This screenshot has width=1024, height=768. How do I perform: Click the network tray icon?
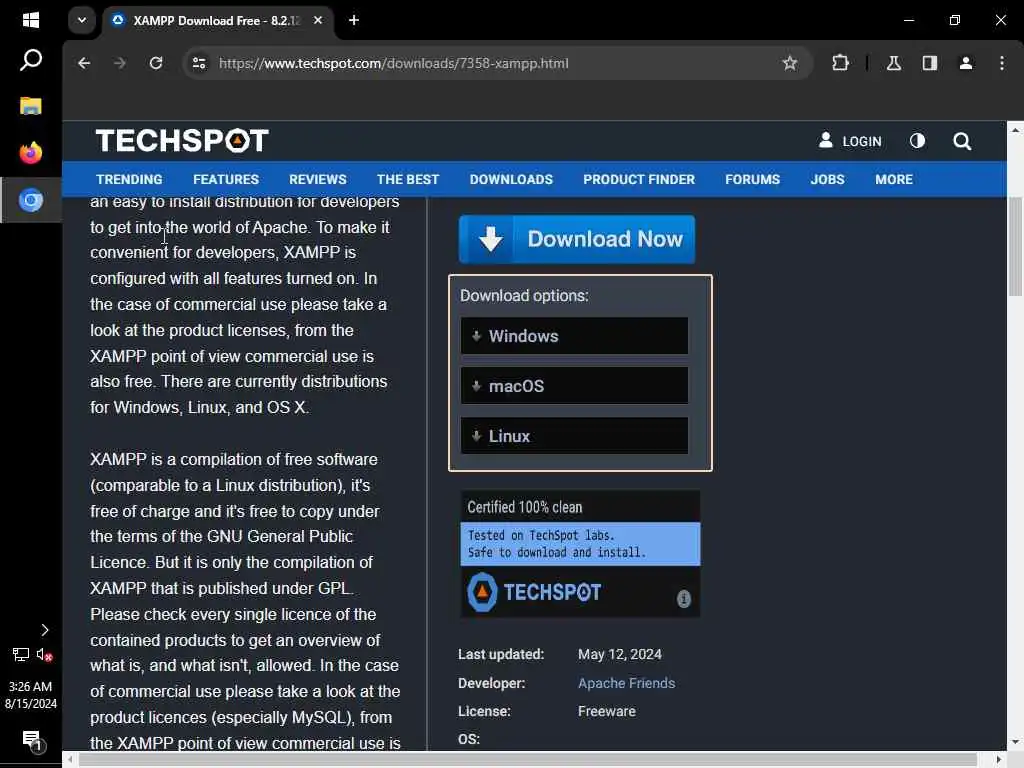point(21,654)
